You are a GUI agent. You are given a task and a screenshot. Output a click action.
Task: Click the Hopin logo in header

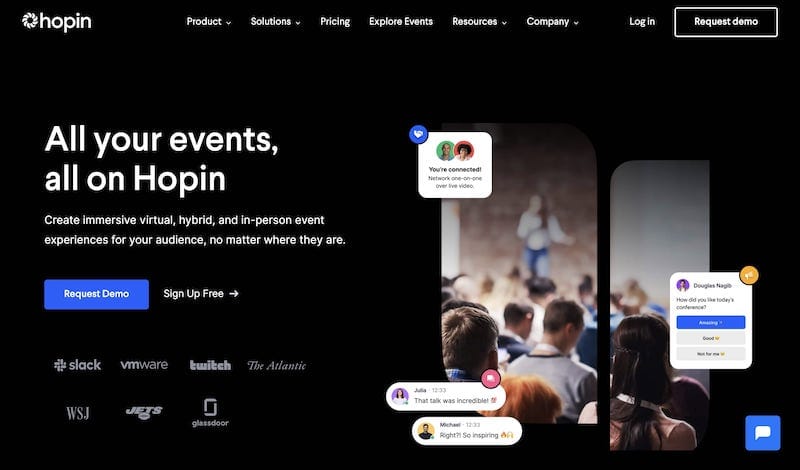point(57,21)
